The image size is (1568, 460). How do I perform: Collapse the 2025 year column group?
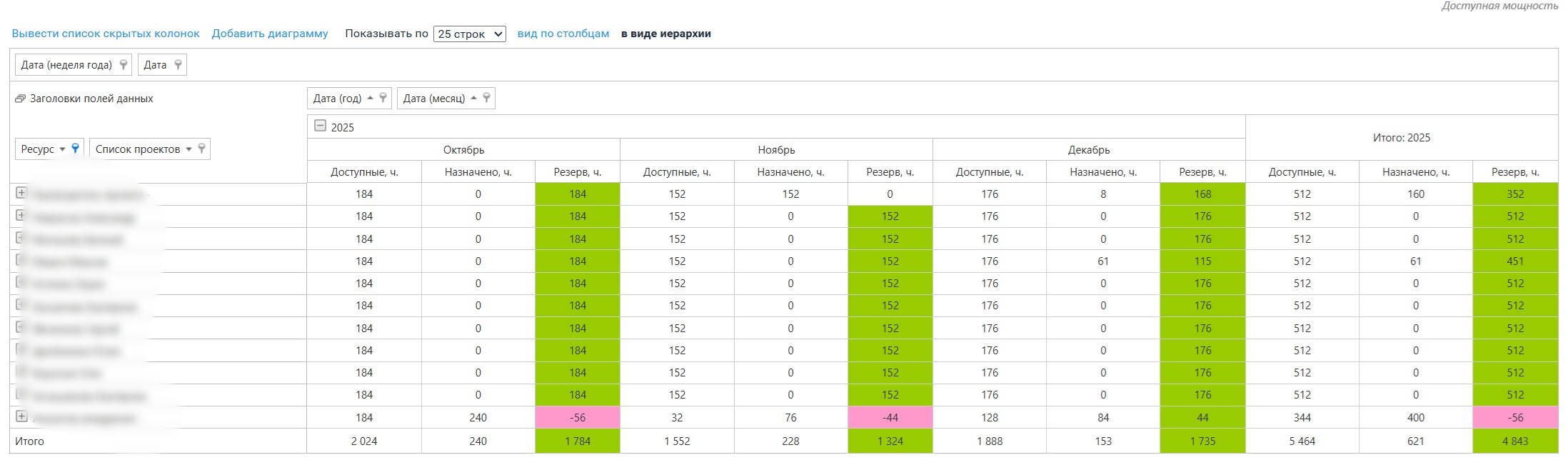[x=321, y=126]
